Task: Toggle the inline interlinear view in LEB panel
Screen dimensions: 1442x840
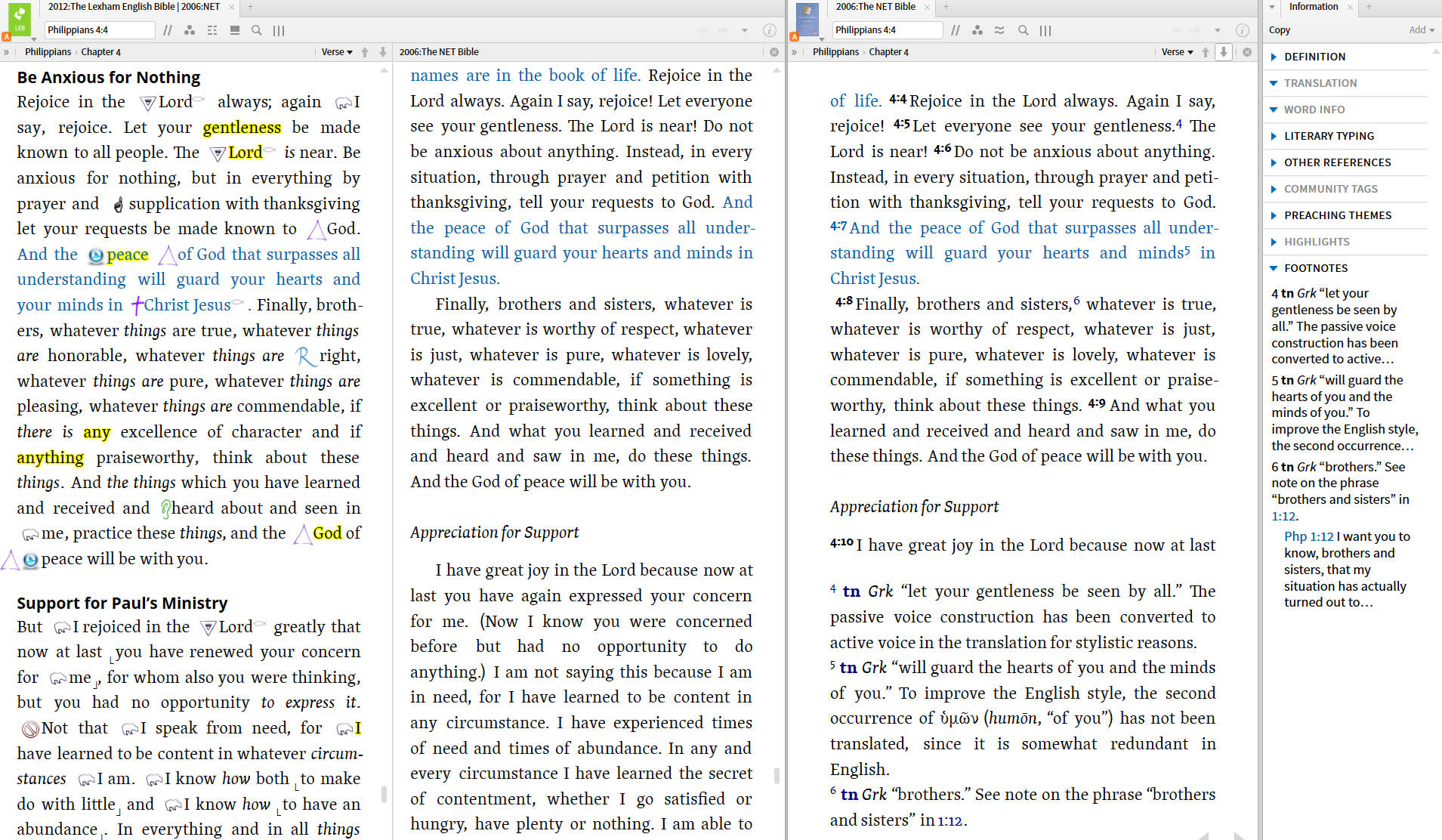Action: [235, 30]
